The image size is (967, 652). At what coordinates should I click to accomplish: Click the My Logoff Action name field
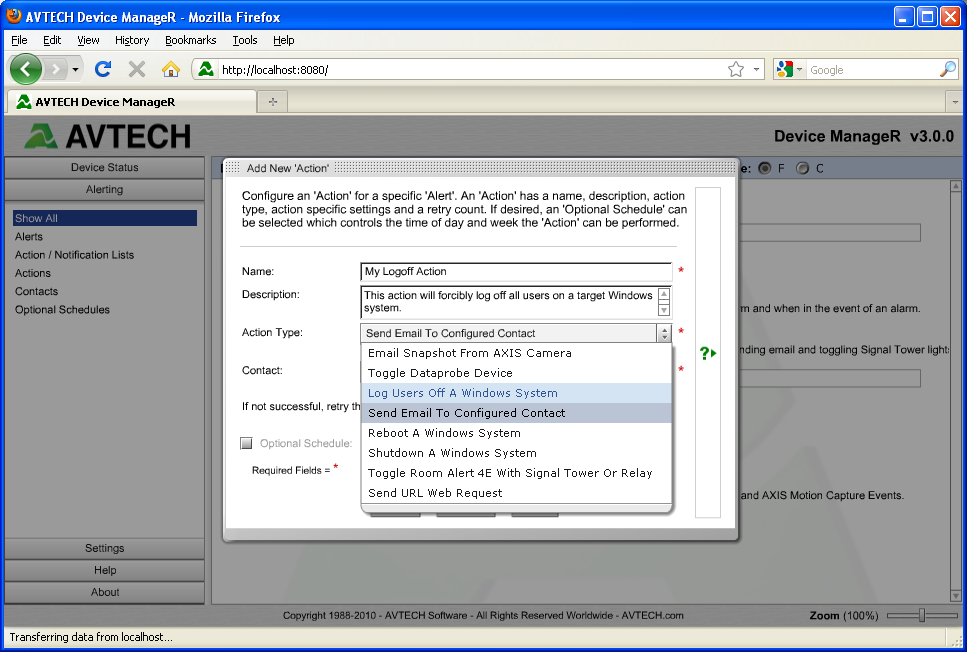click(x=515, y=270)
